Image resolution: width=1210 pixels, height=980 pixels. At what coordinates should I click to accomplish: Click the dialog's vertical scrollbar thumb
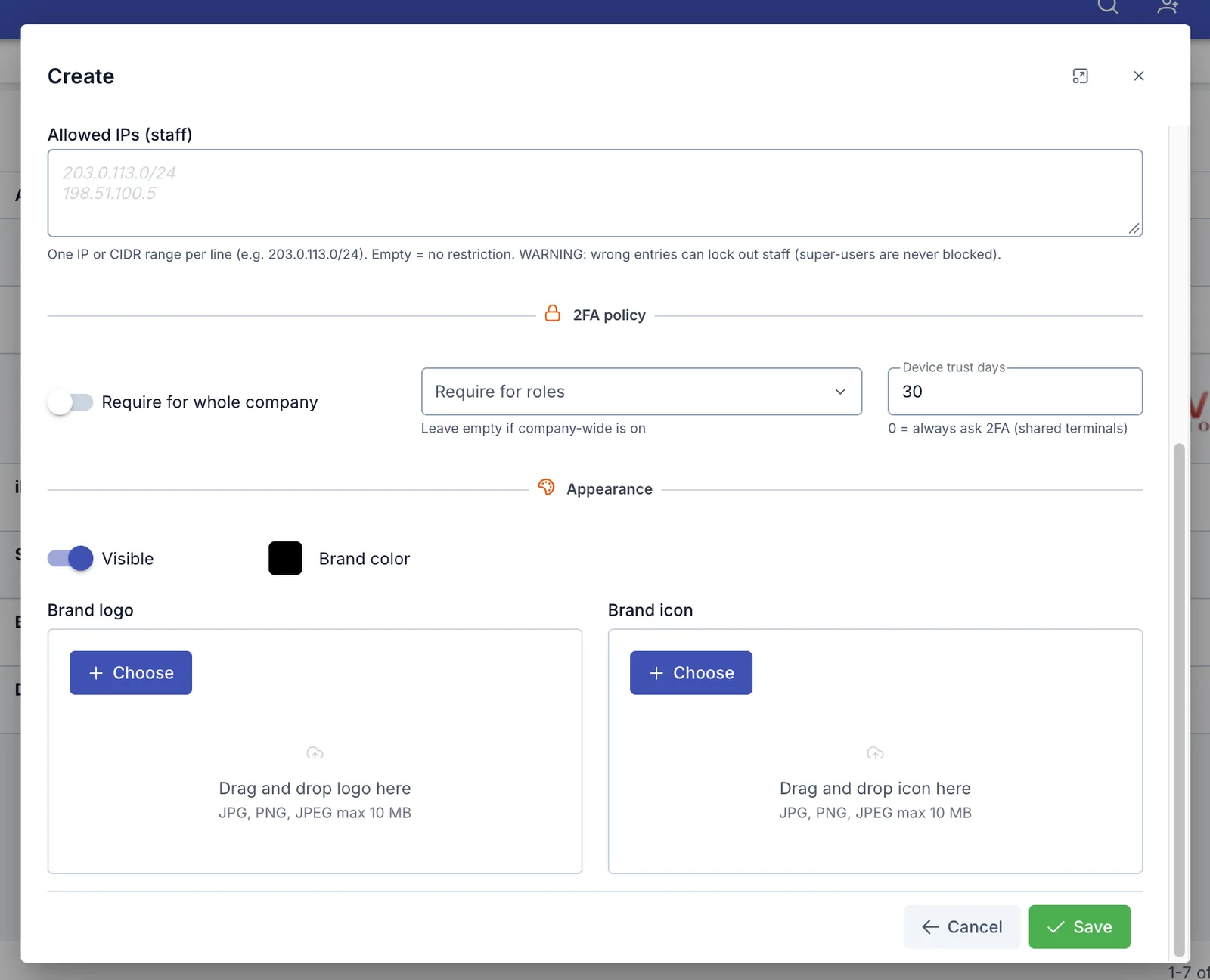[1178, 700]
